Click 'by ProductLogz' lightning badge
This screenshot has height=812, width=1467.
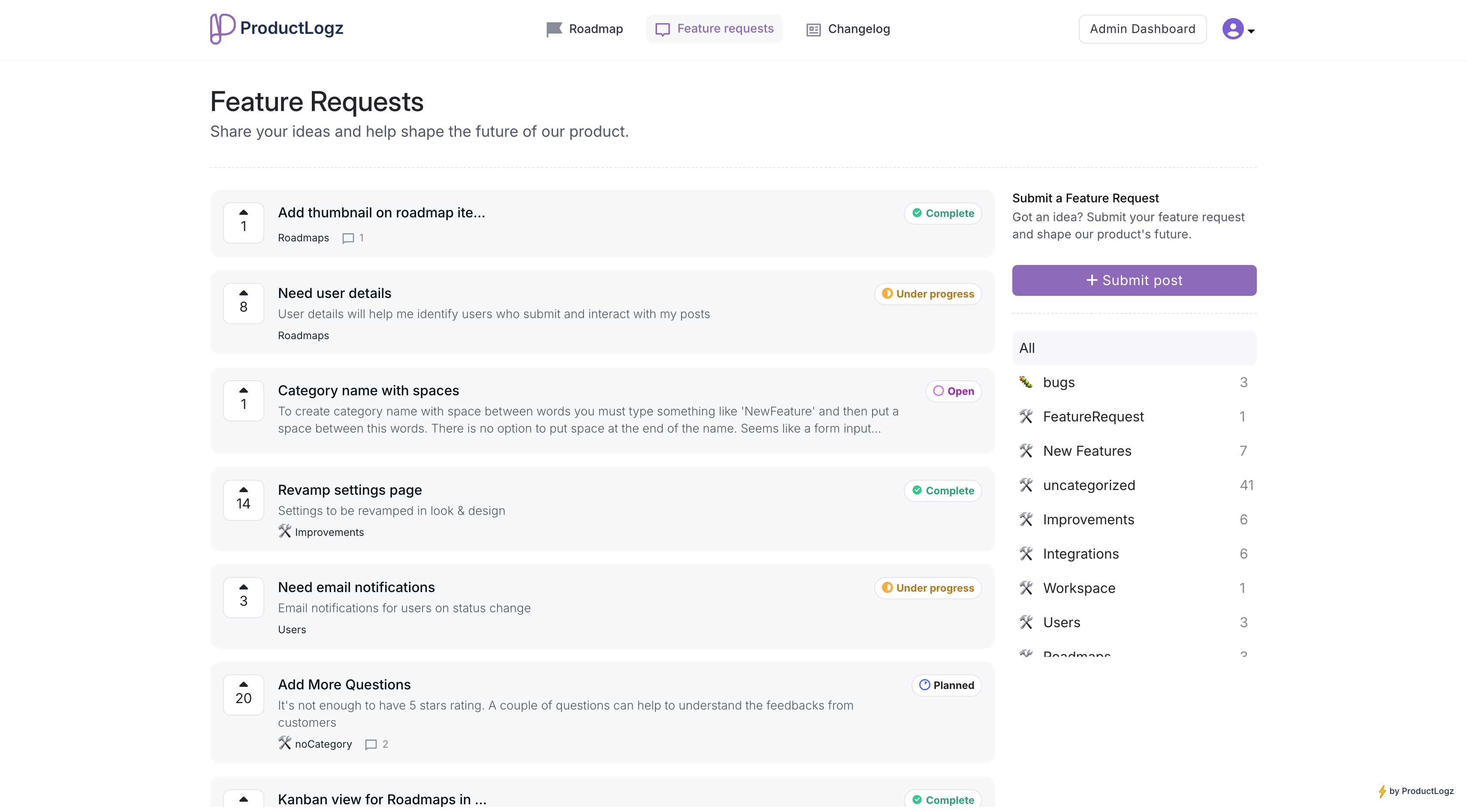pos(1416,791)
